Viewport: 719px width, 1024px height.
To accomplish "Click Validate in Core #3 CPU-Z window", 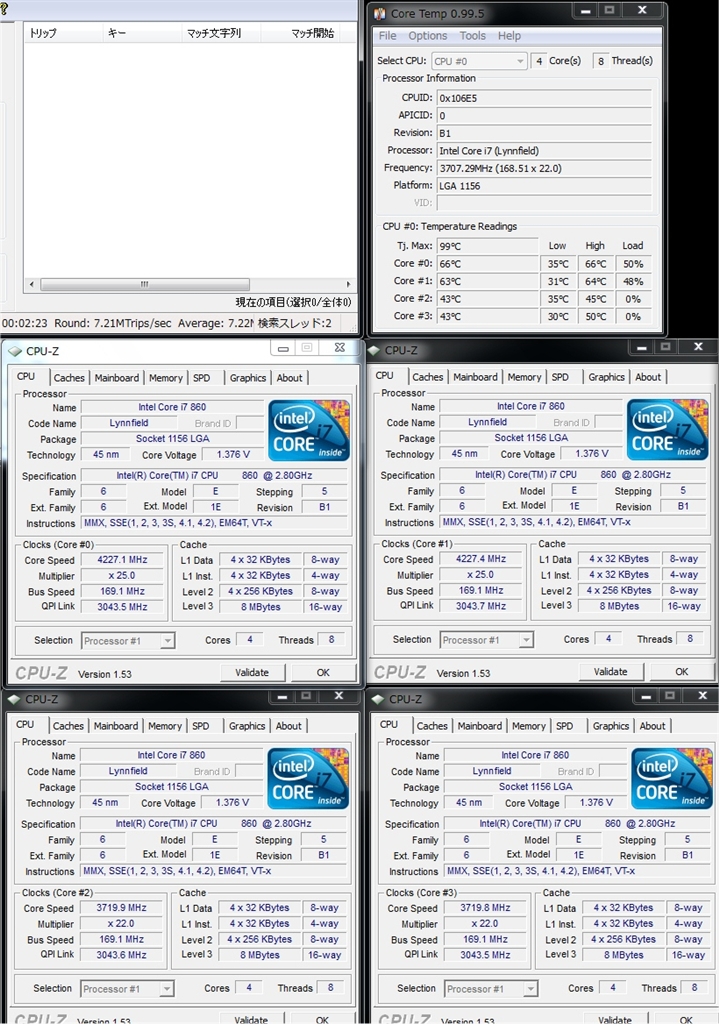I will (615, 1019).
